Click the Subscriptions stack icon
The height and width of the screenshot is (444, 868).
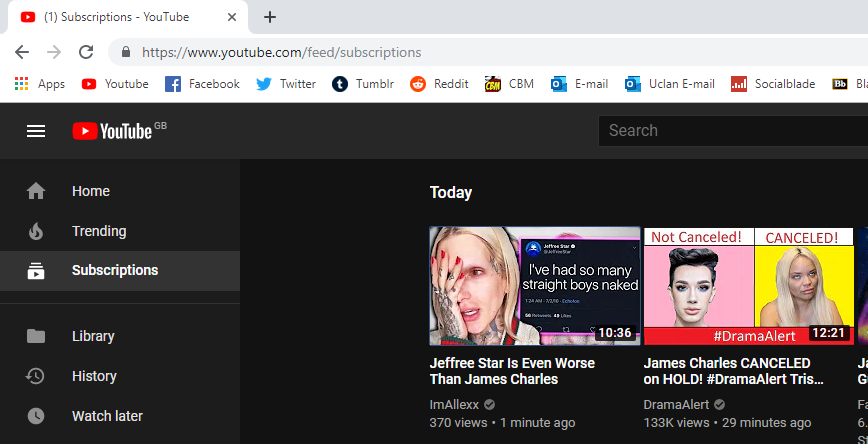(36, 271)
